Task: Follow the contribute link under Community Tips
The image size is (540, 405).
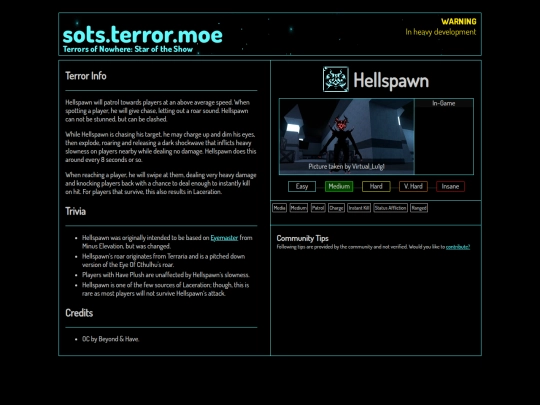Action: tap(458, 247)
